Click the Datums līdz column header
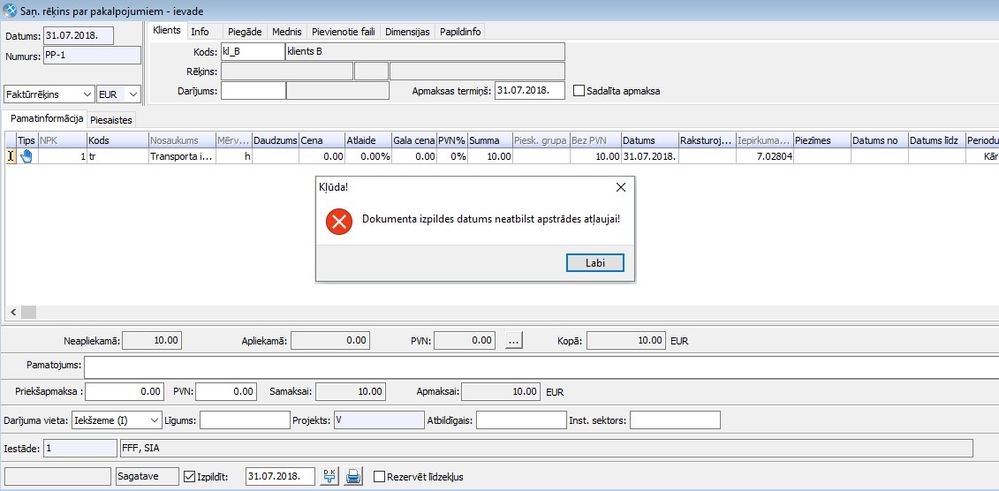Screen dimensions: 999x491 tap(937, 140)
